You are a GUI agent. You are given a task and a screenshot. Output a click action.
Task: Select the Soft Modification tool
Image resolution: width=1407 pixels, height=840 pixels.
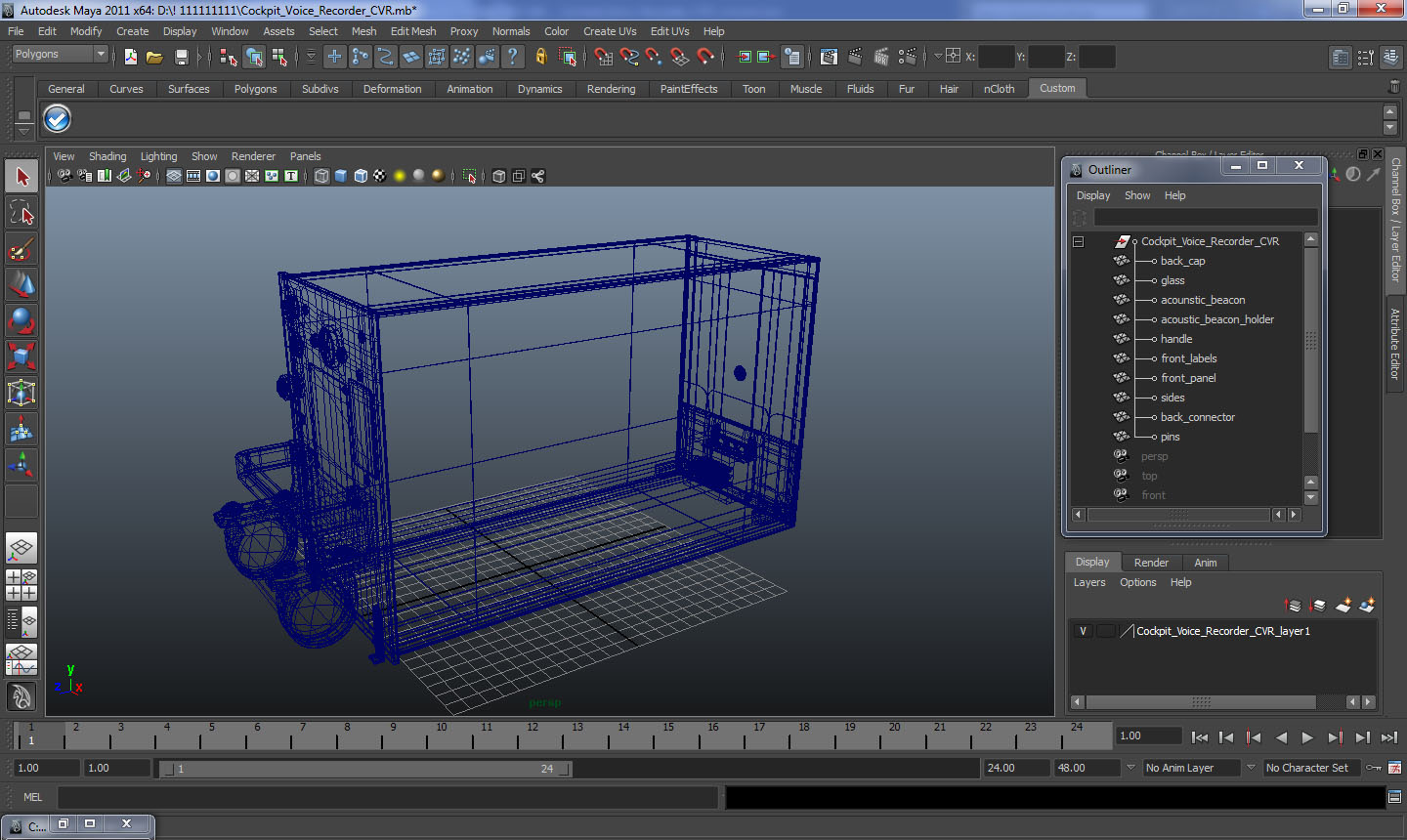pyautogui.click(x=21, y=429)
